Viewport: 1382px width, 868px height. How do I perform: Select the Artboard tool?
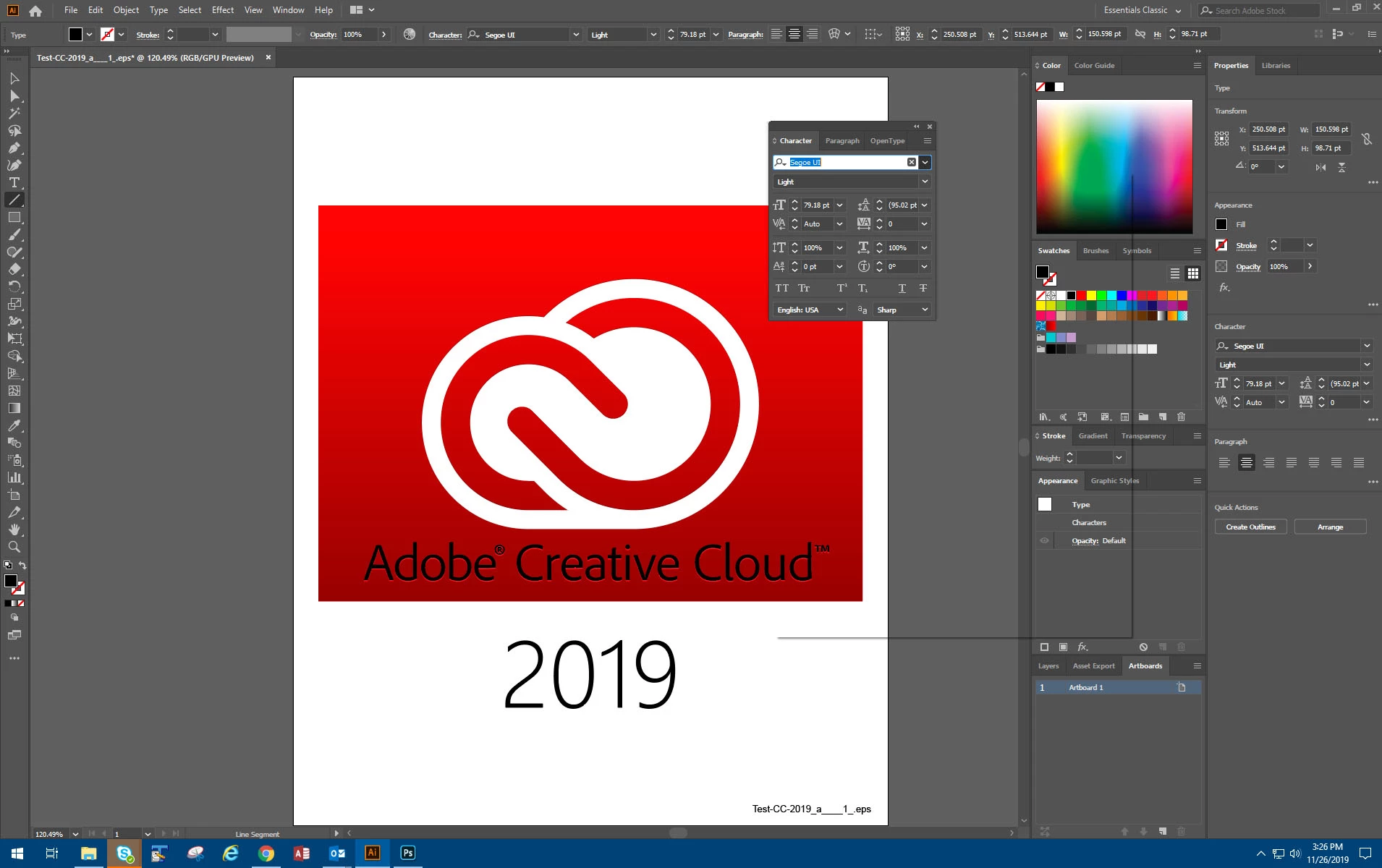point(14,495)
